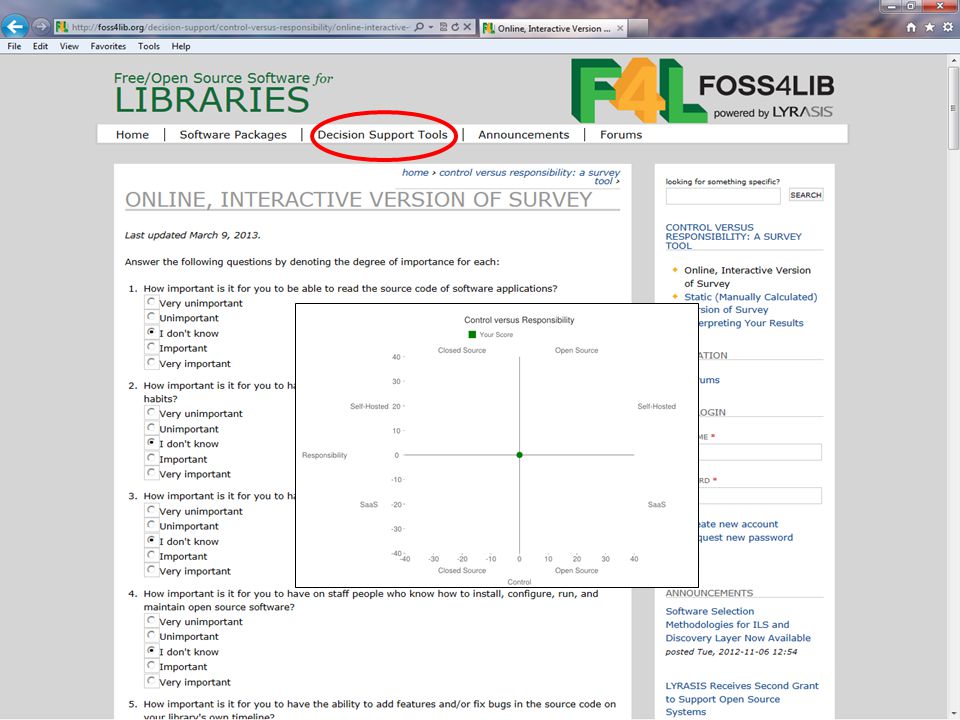Select 'Very important' for question 4

click(x=151, y=681)
